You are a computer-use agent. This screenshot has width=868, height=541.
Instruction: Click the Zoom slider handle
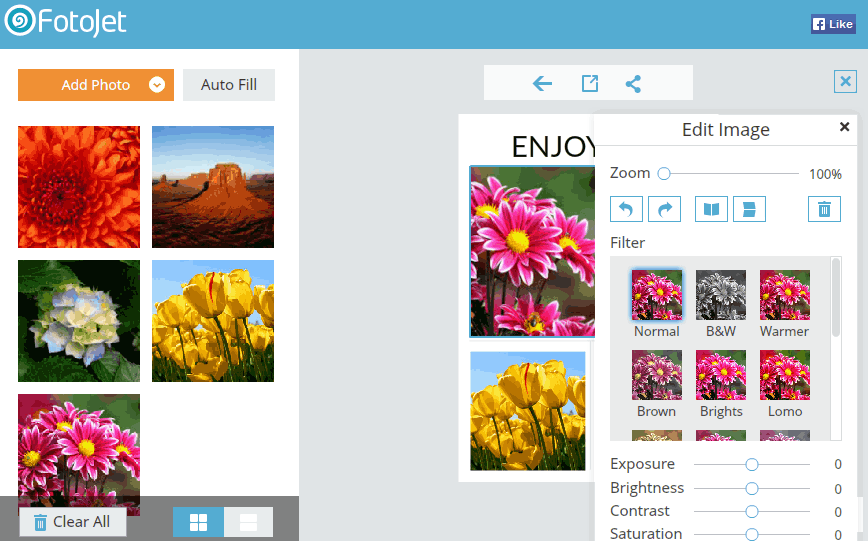click(x=664, y=174)
